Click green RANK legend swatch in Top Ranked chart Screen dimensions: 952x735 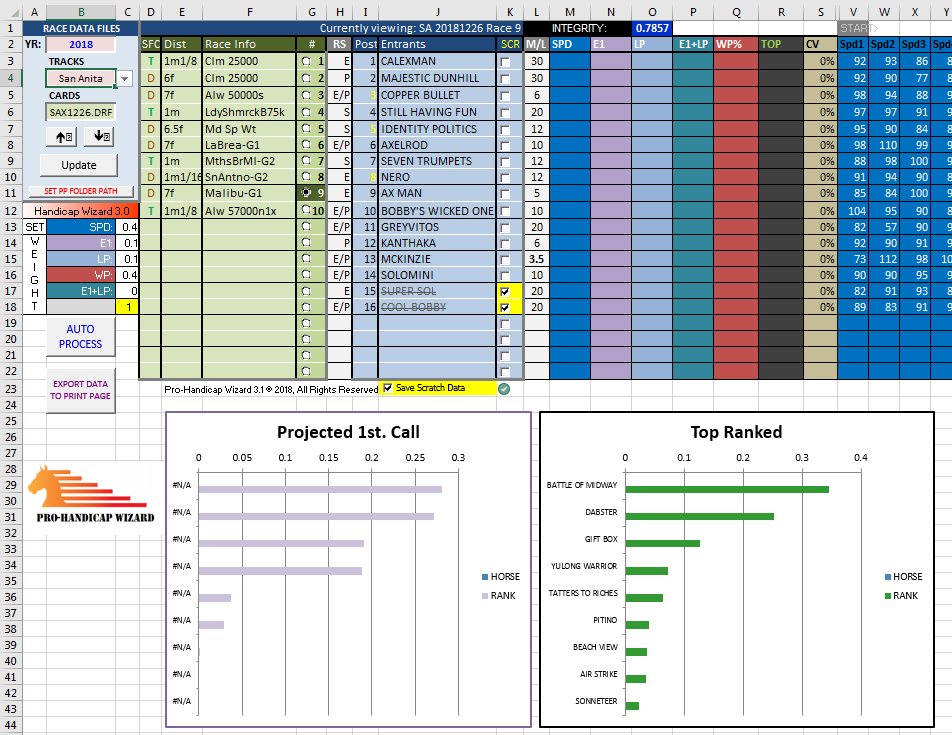point(889,596)
